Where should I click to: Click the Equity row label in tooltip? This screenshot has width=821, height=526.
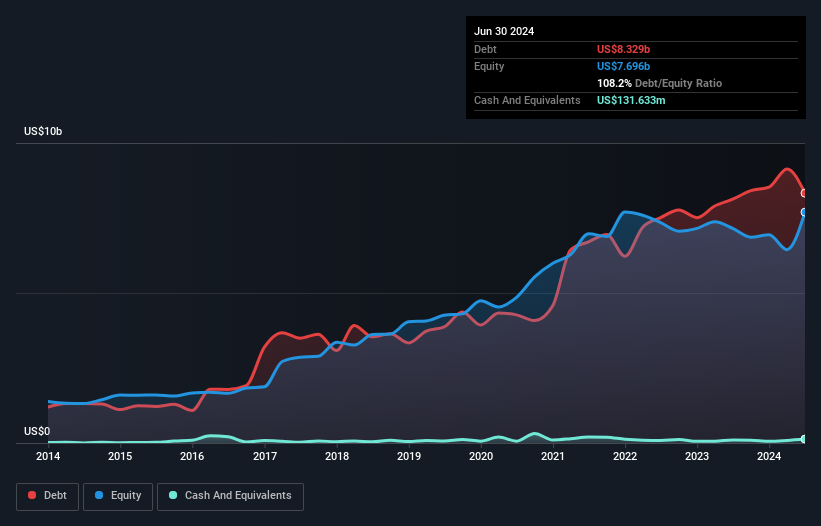coord(489,66)
